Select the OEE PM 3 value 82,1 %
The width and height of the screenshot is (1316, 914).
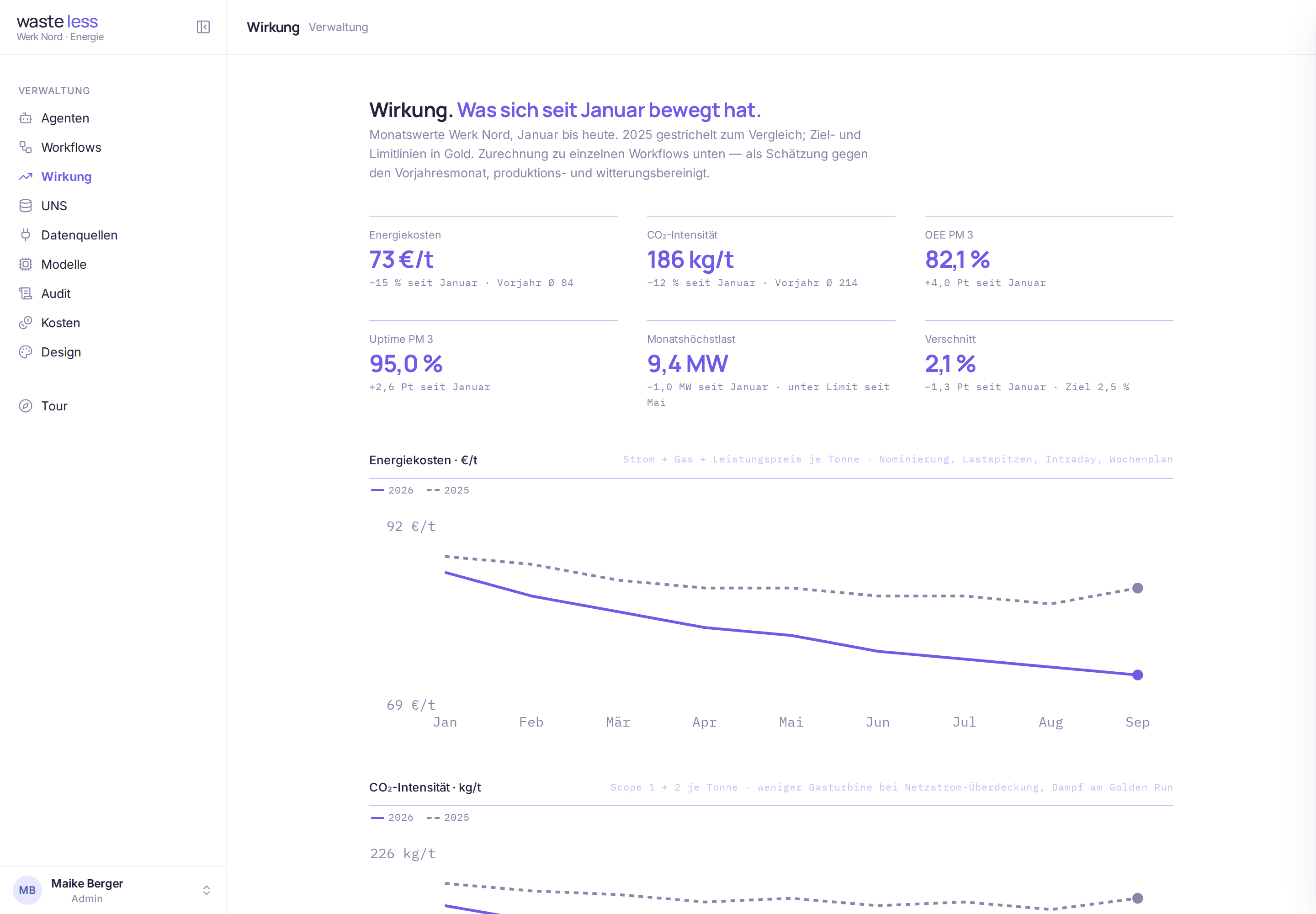[x=957, y=260]
